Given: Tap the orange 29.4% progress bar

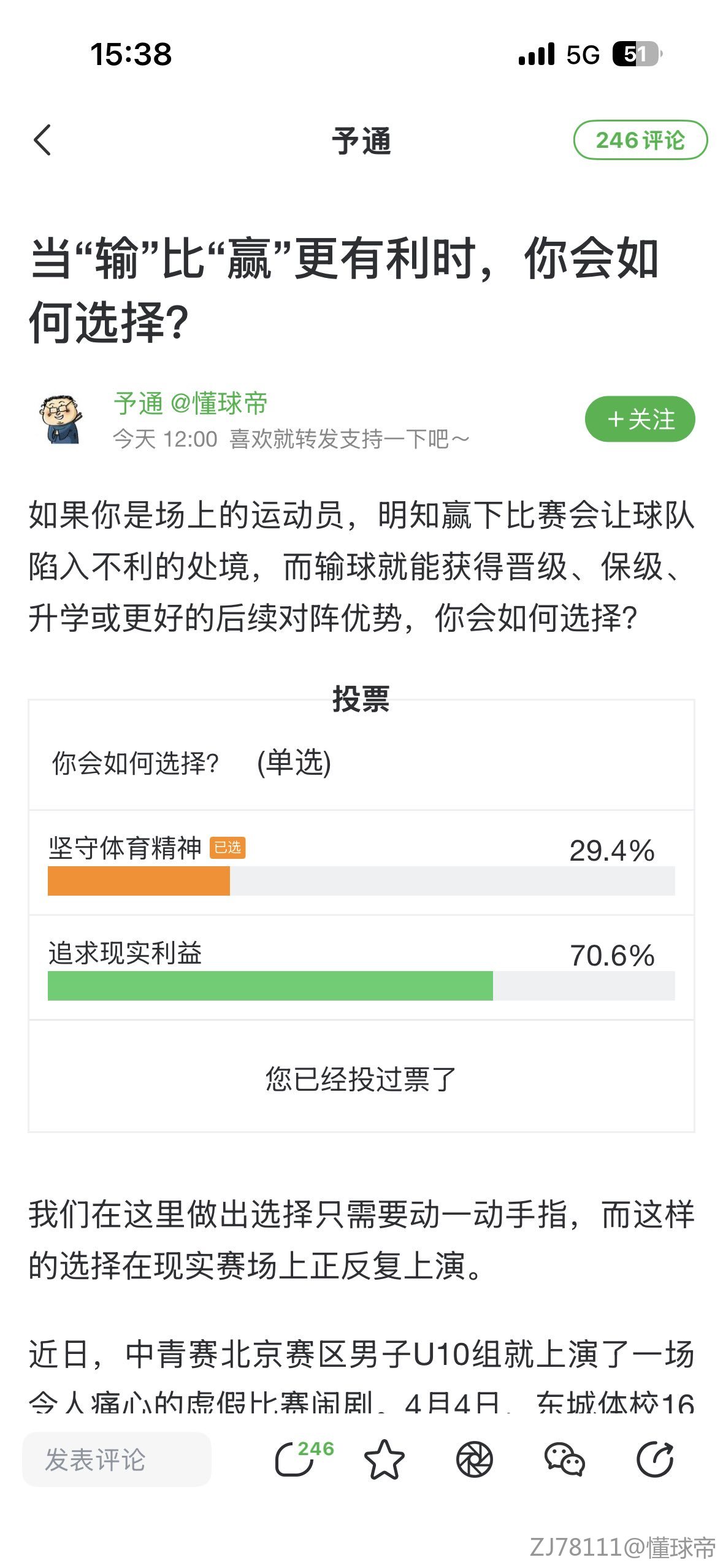Looking at the screenshot, I should [139, 881].
